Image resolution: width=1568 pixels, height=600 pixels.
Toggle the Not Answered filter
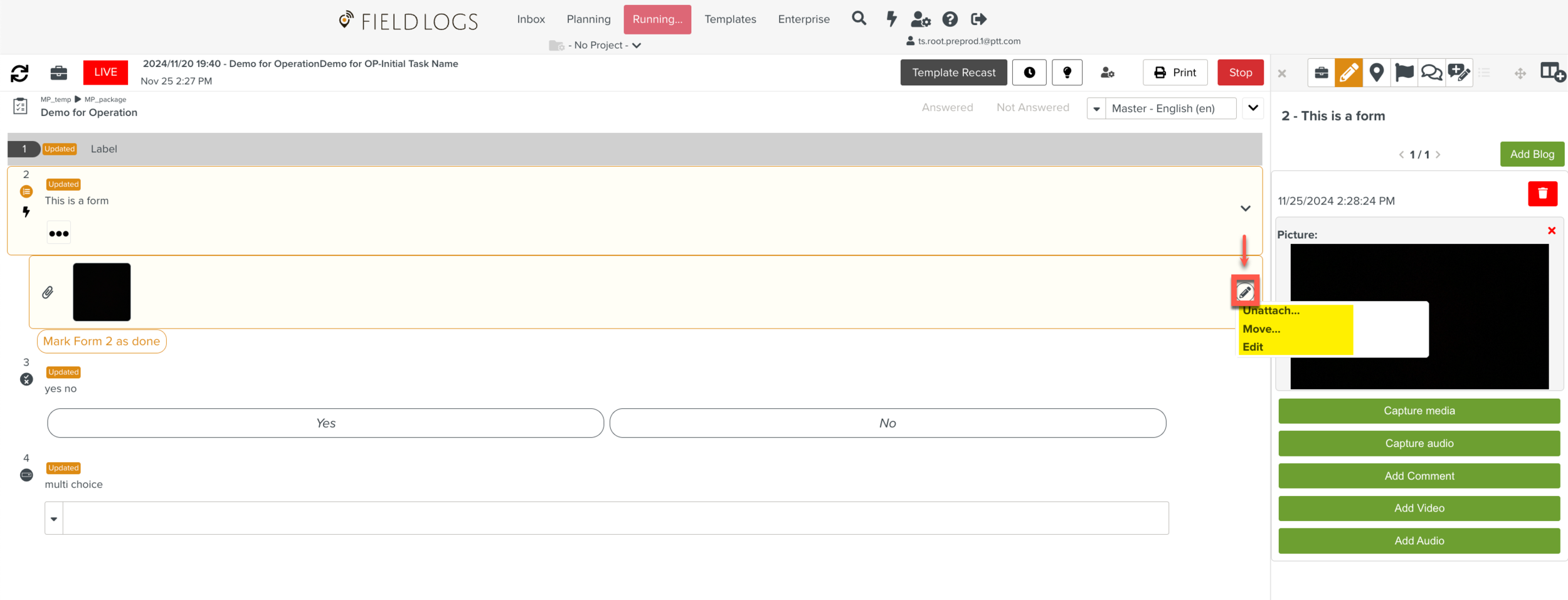pos(1032,108)
